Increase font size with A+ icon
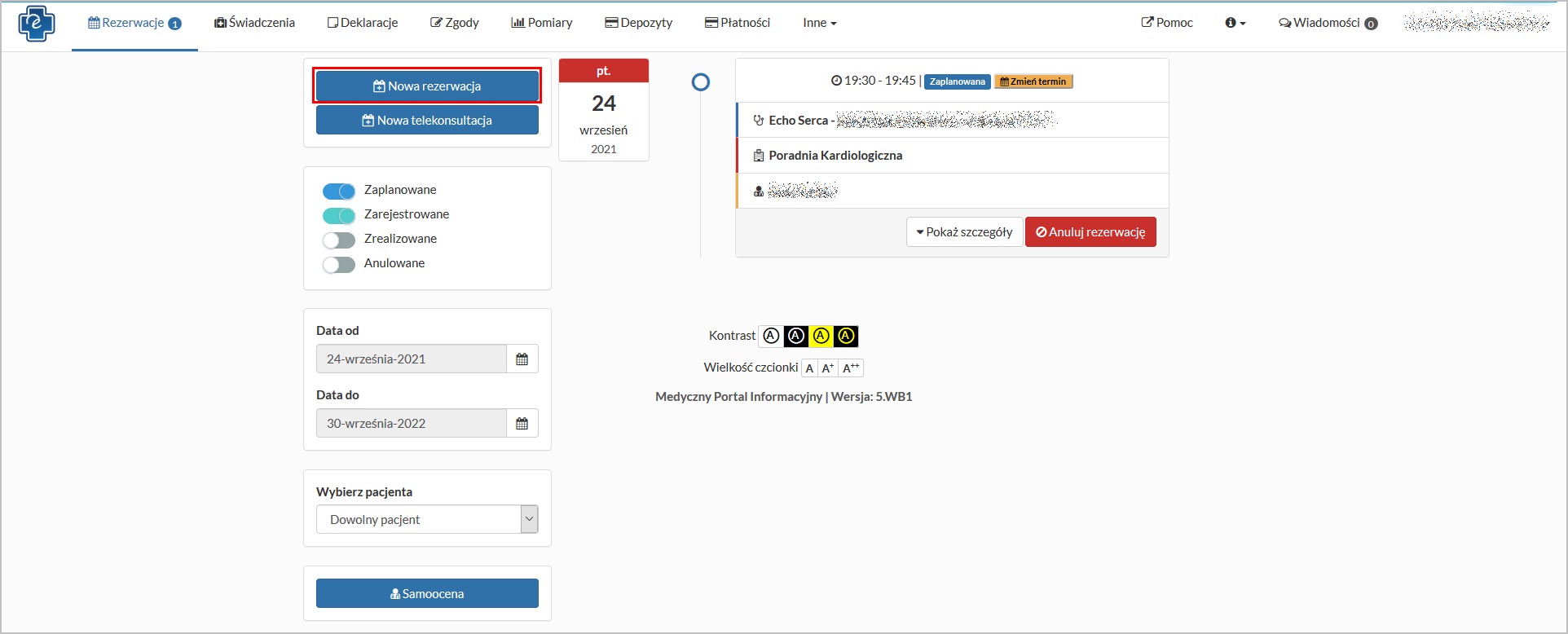The height and width of the screenshot is (634, 1568). tap(827, 368)
